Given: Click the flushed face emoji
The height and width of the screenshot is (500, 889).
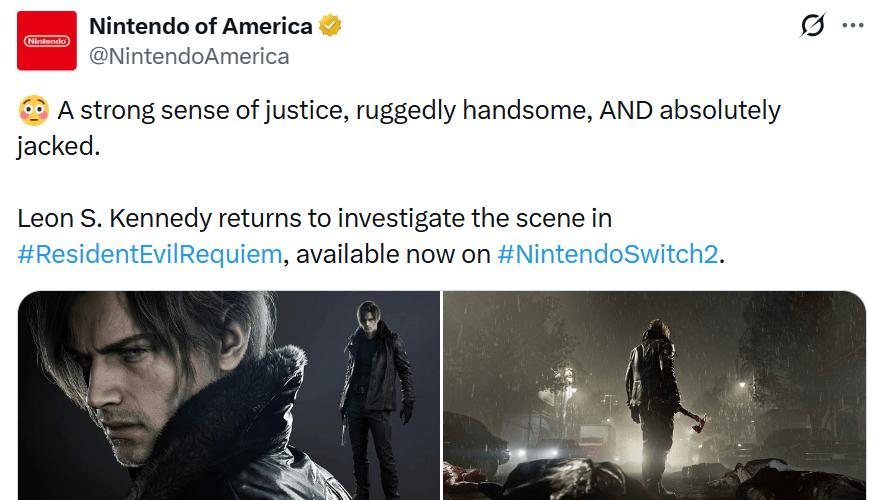Looking at the screenshot, I should 33,111.
